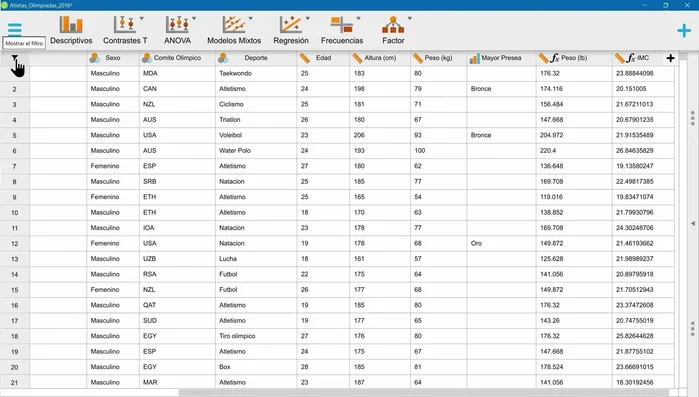
Task: Click the weight value 220.4
Action: pos(574,151)
